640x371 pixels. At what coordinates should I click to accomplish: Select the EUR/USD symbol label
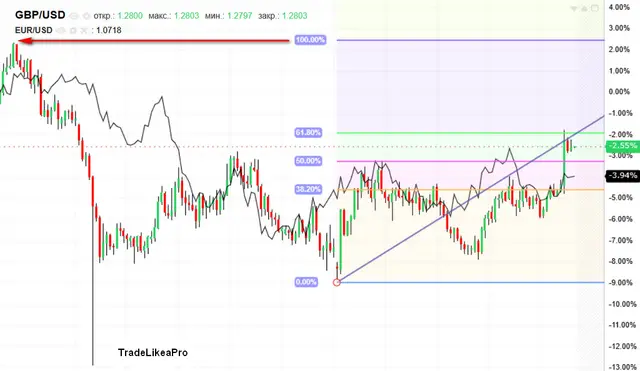tap(33, 30)
